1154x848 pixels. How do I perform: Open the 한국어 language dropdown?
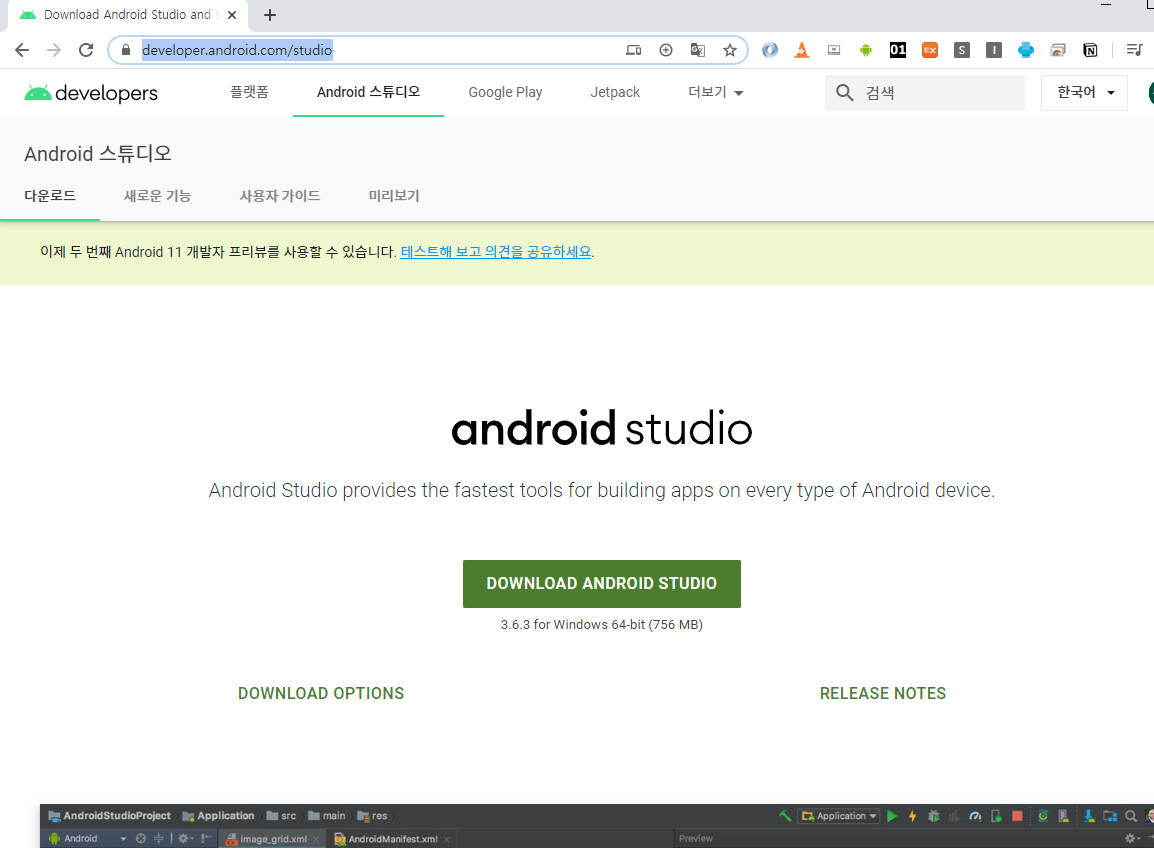pos(1084,93)
